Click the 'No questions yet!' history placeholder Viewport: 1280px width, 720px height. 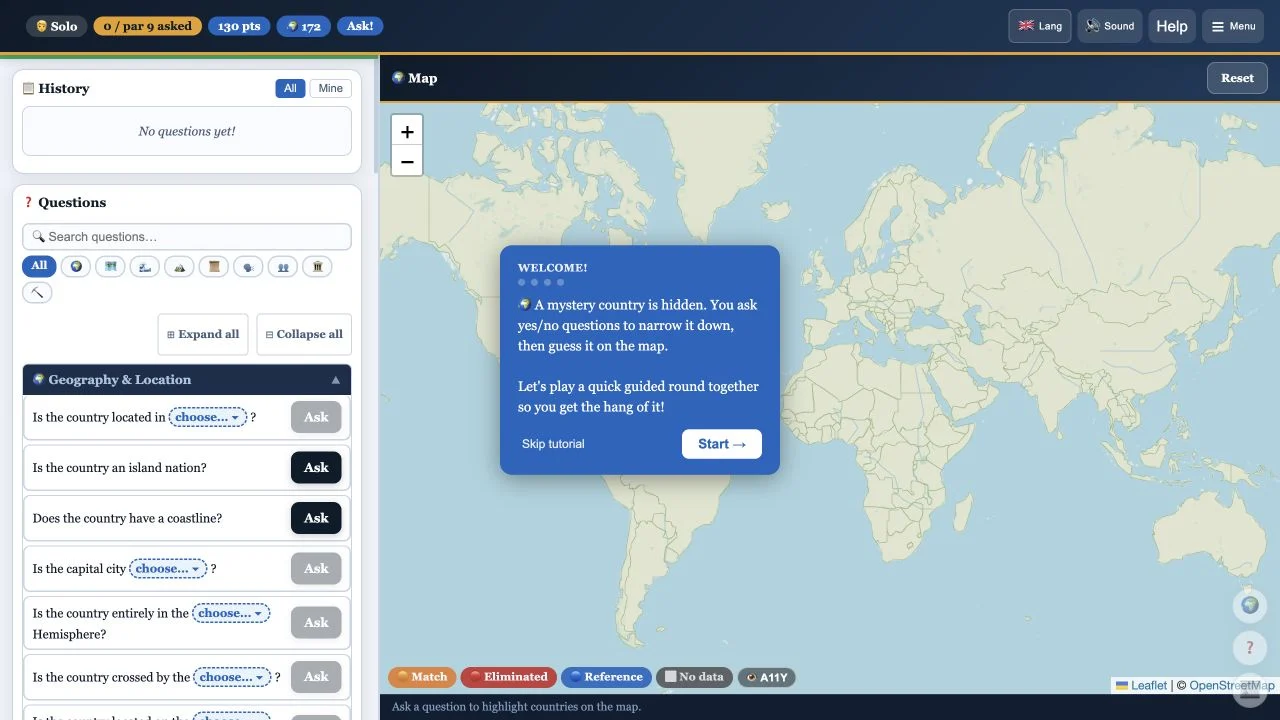(187, 131)
